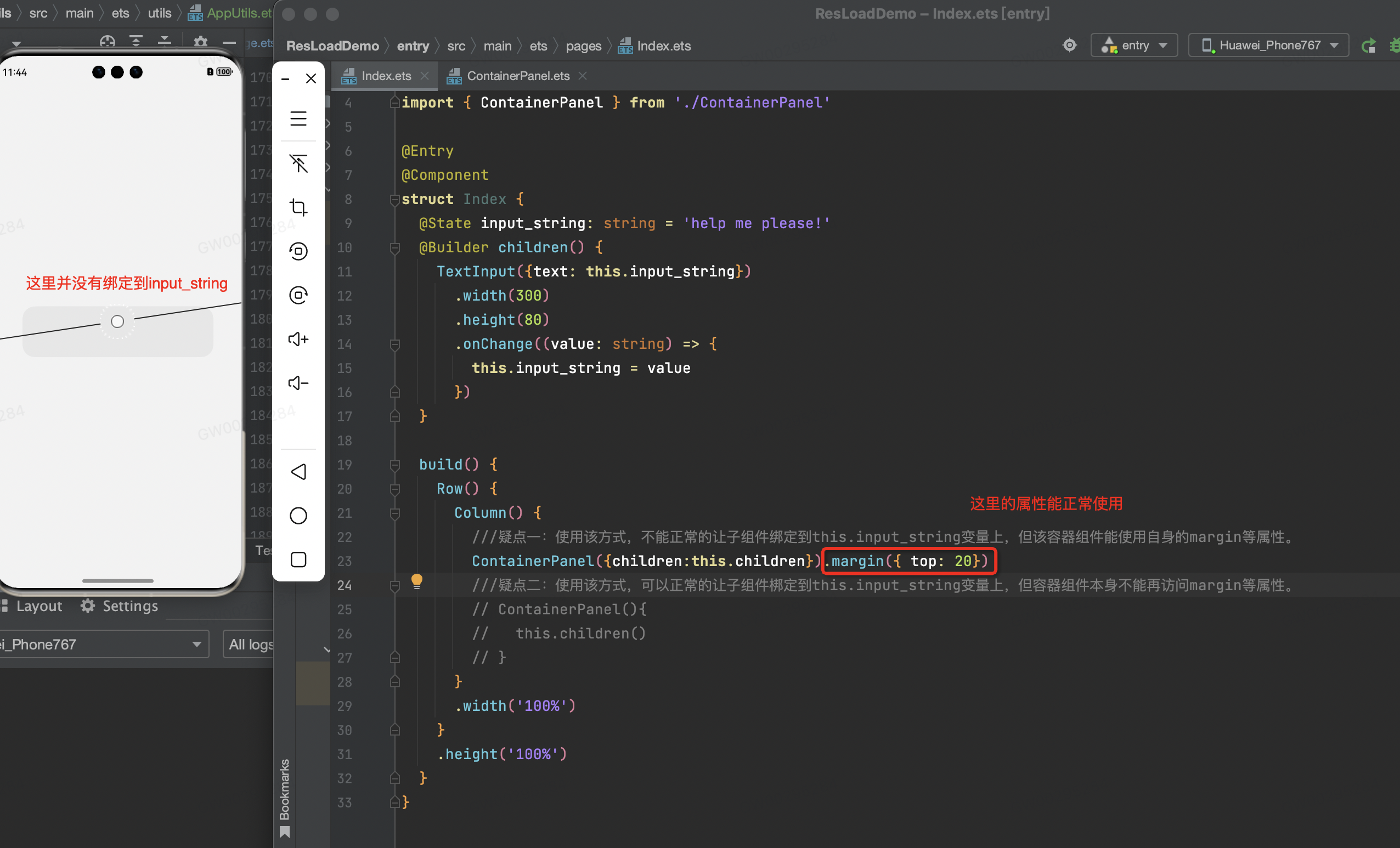Collapse the build() method at line 19
This screenshot has height=848, width=1400.
[x=395, y=465]
